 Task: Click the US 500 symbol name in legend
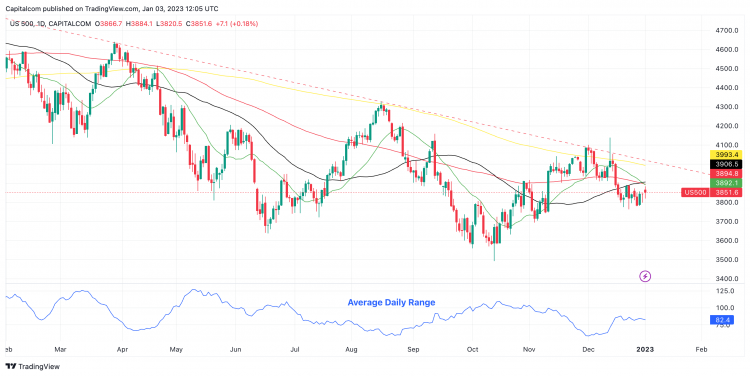coord(22,23)
